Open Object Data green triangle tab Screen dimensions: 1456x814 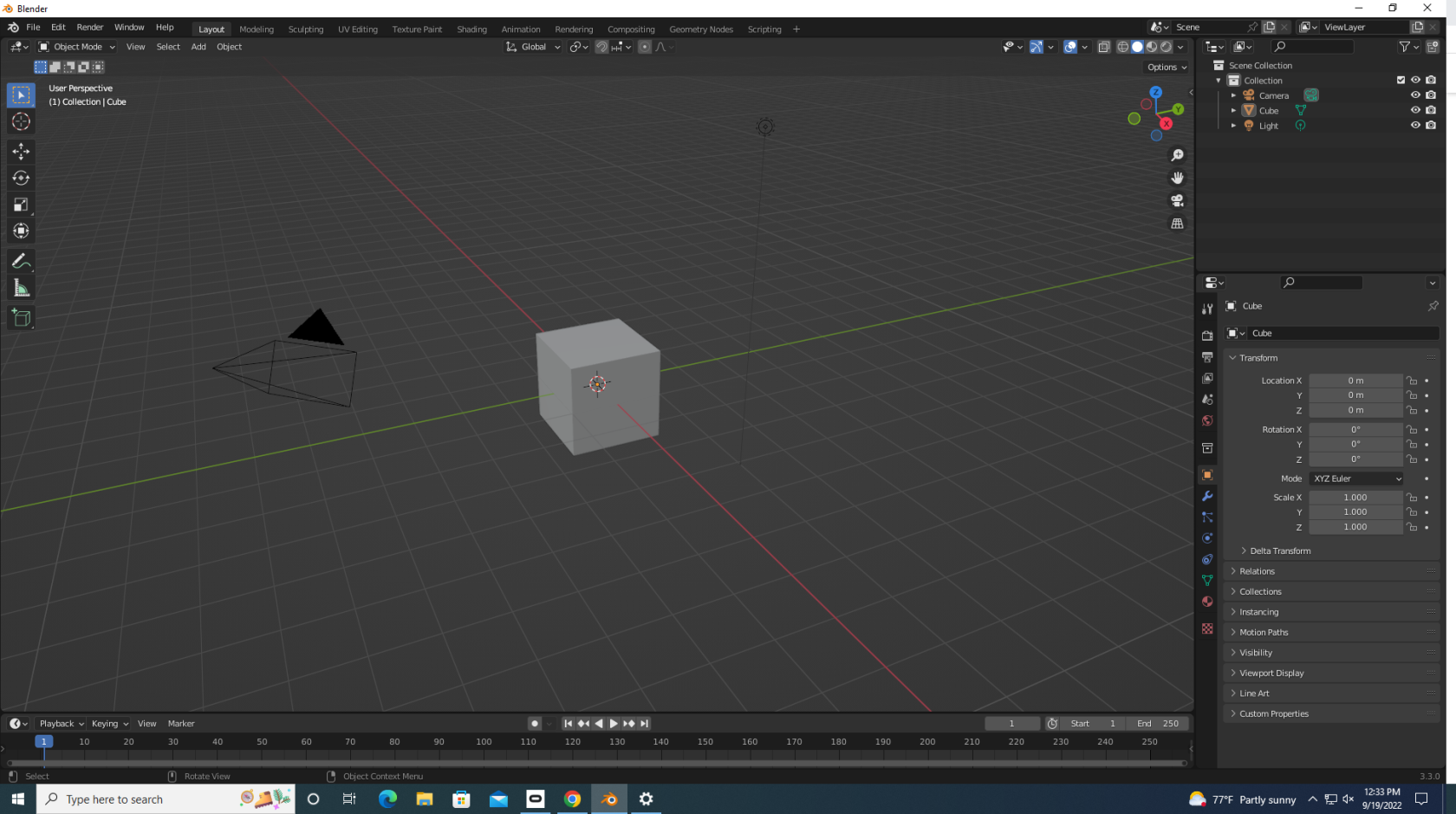[1207, 580]
